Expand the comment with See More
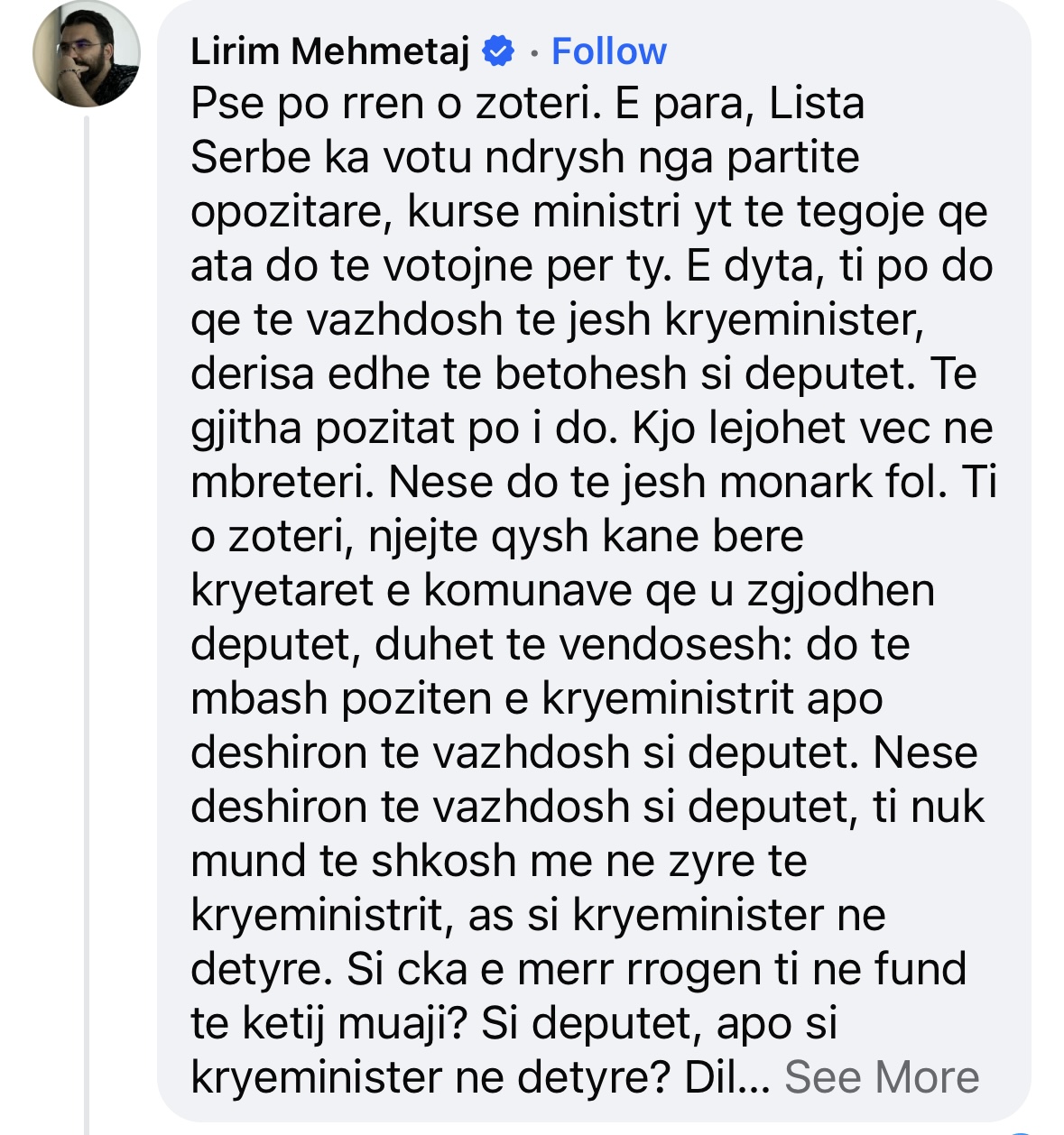Image resolution: width=1064 pixels, height=1135 pixels. (x=881, y=1077)
